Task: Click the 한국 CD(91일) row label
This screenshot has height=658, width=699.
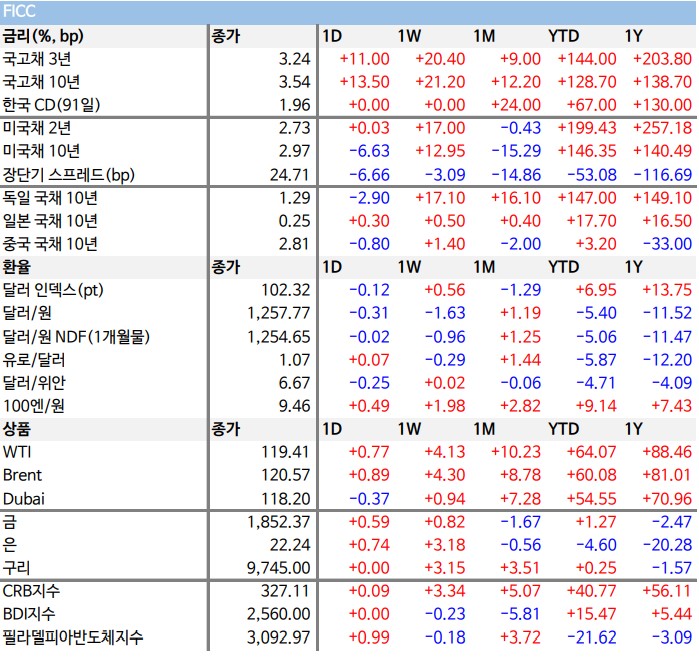Action: click(x=51, y=105)
